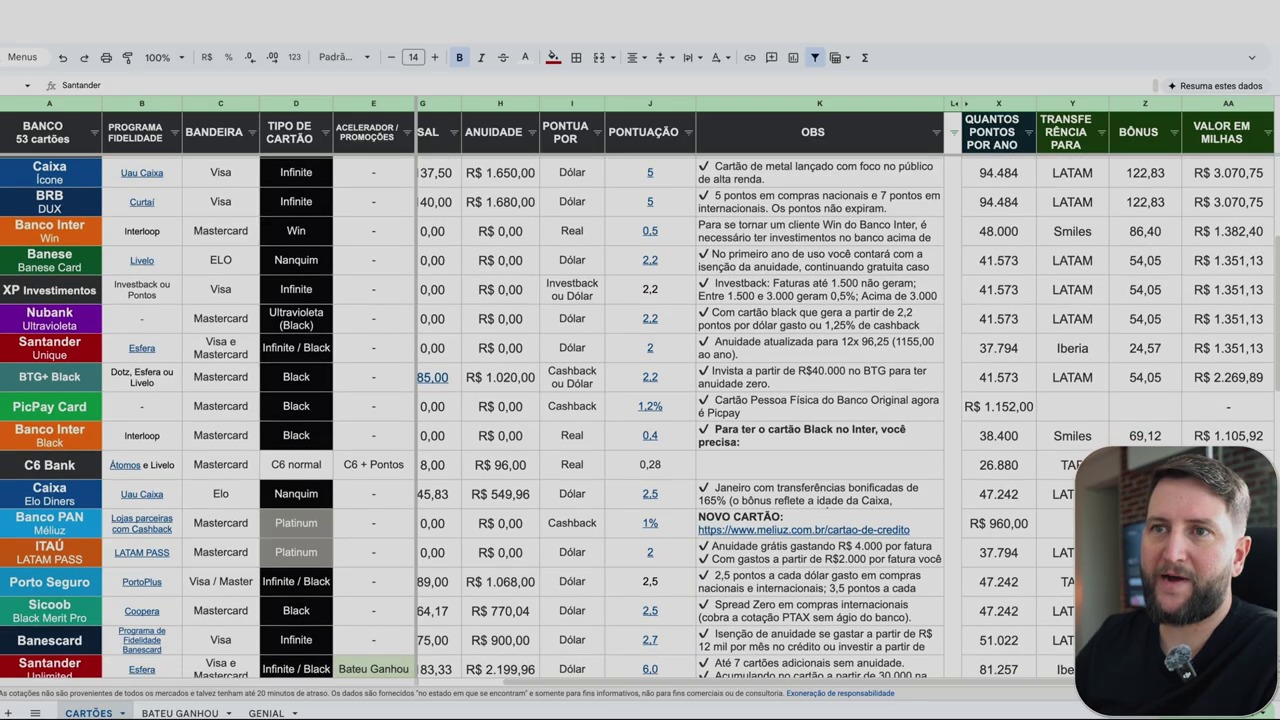Open horizontal align options
1280x720 pixels.
pos(635,58)
